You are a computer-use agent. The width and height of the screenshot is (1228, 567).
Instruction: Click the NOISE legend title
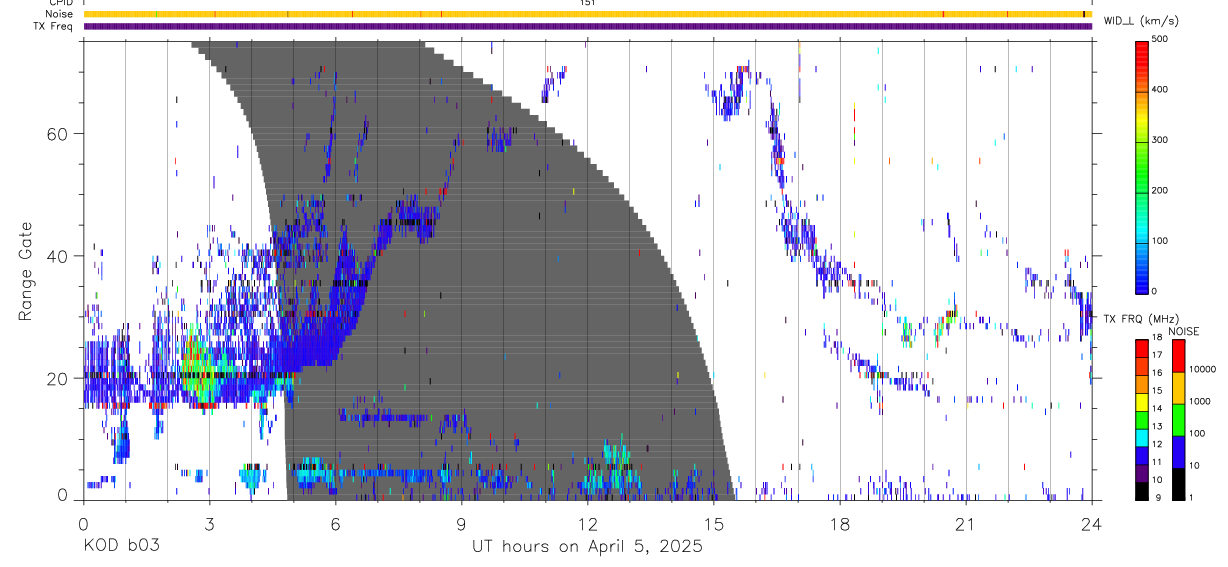(1184, 331)
